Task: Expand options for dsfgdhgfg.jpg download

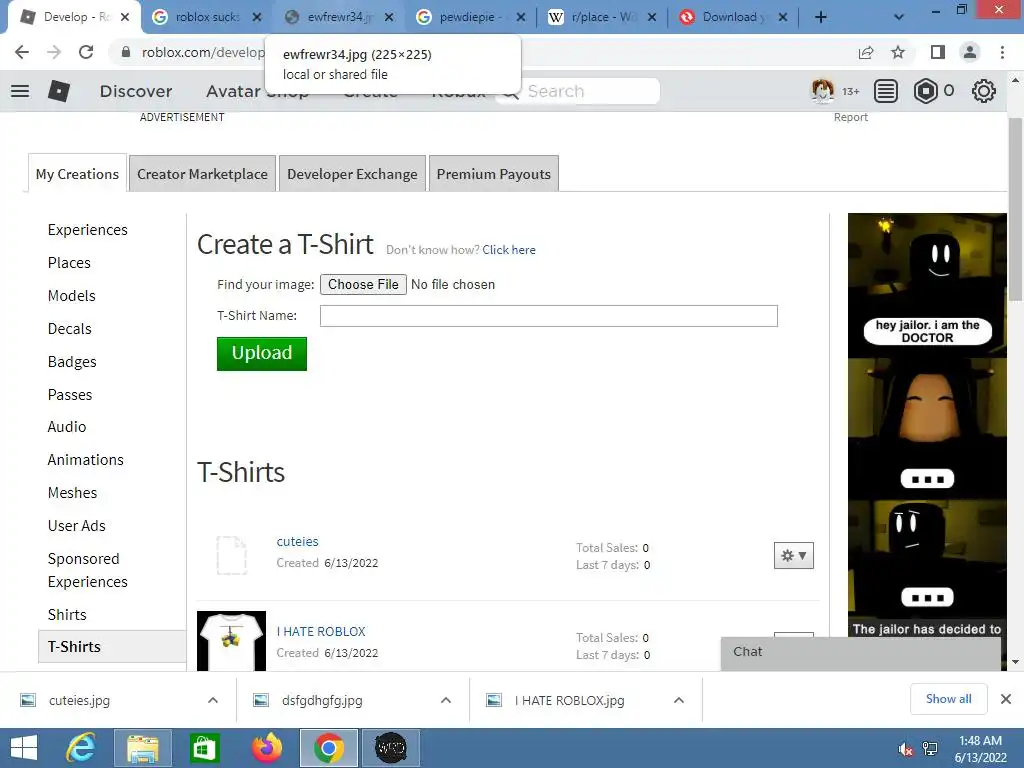Action: (446, 700)
